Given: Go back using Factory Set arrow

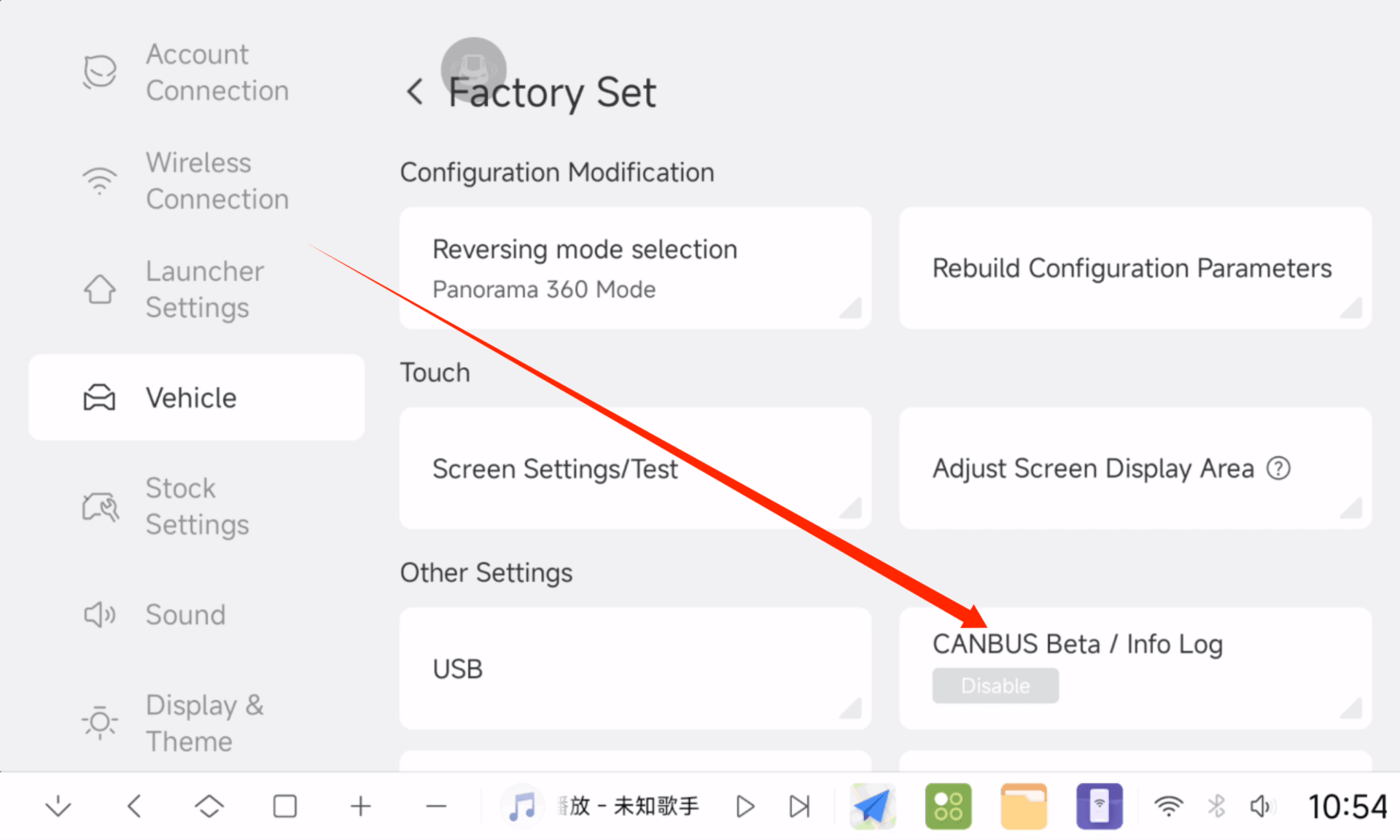Looking at the screenshot, I should tap(415, 92).
